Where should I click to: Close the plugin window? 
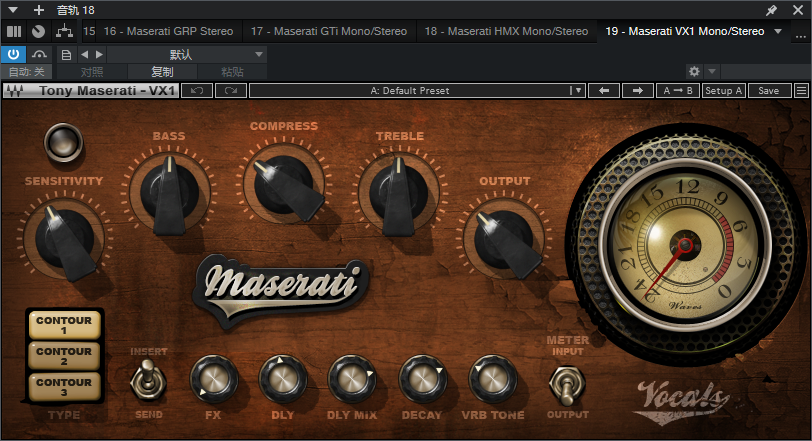click(798, 10)
